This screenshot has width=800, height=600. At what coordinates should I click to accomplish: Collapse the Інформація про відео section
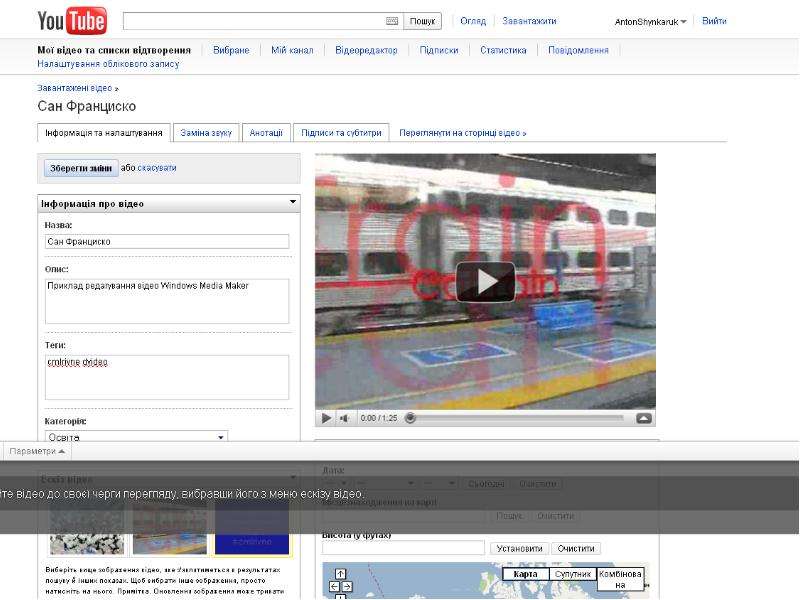pos(293,202)
